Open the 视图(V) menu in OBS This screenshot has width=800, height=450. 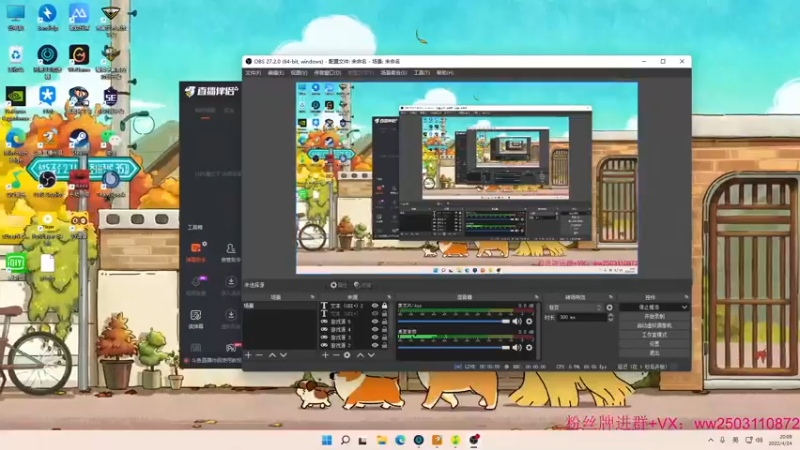[x=299, y=73]
